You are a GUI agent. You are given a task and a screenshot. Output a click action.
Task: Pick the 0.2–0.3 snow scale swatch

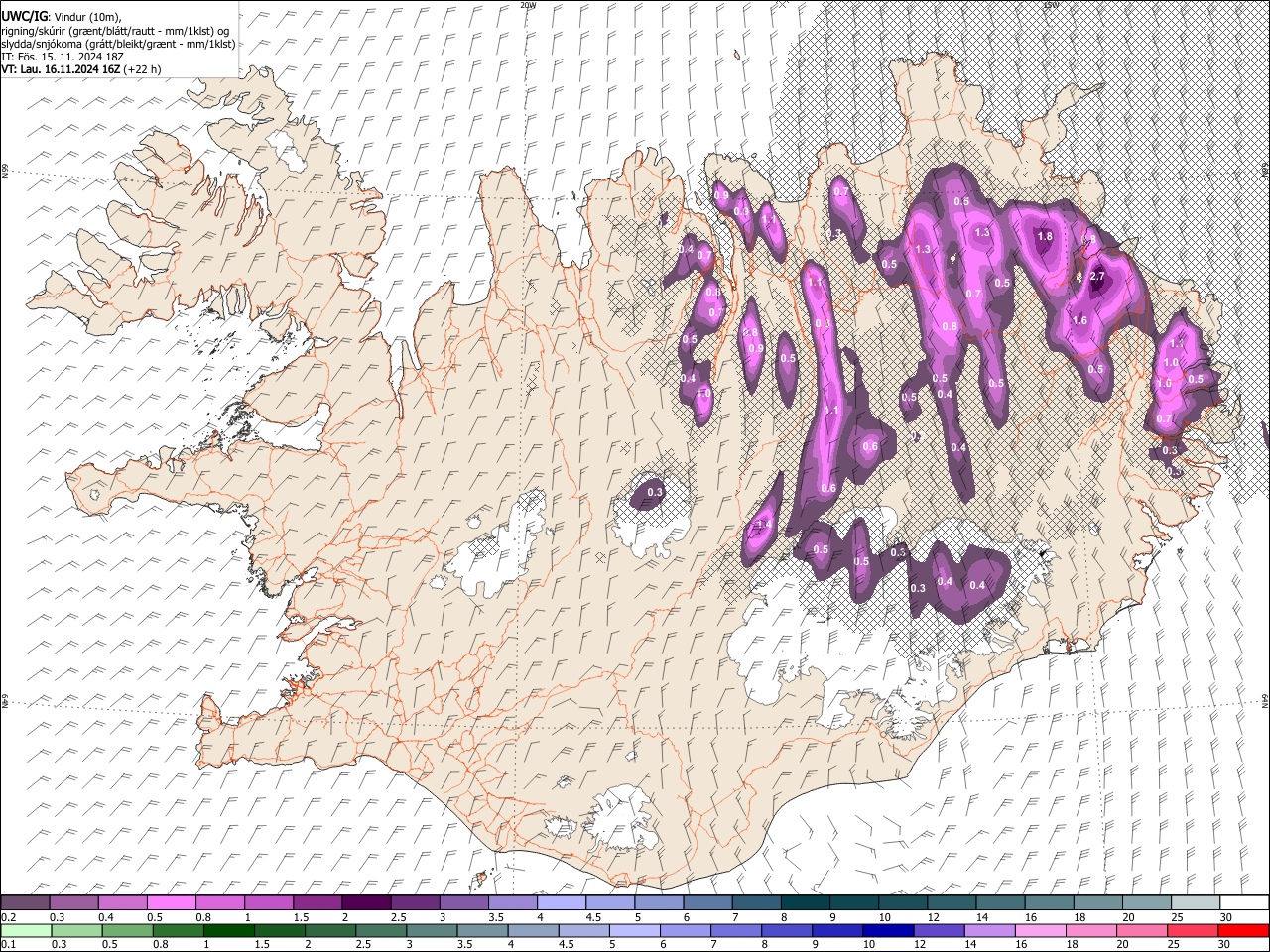pos(25,903)
